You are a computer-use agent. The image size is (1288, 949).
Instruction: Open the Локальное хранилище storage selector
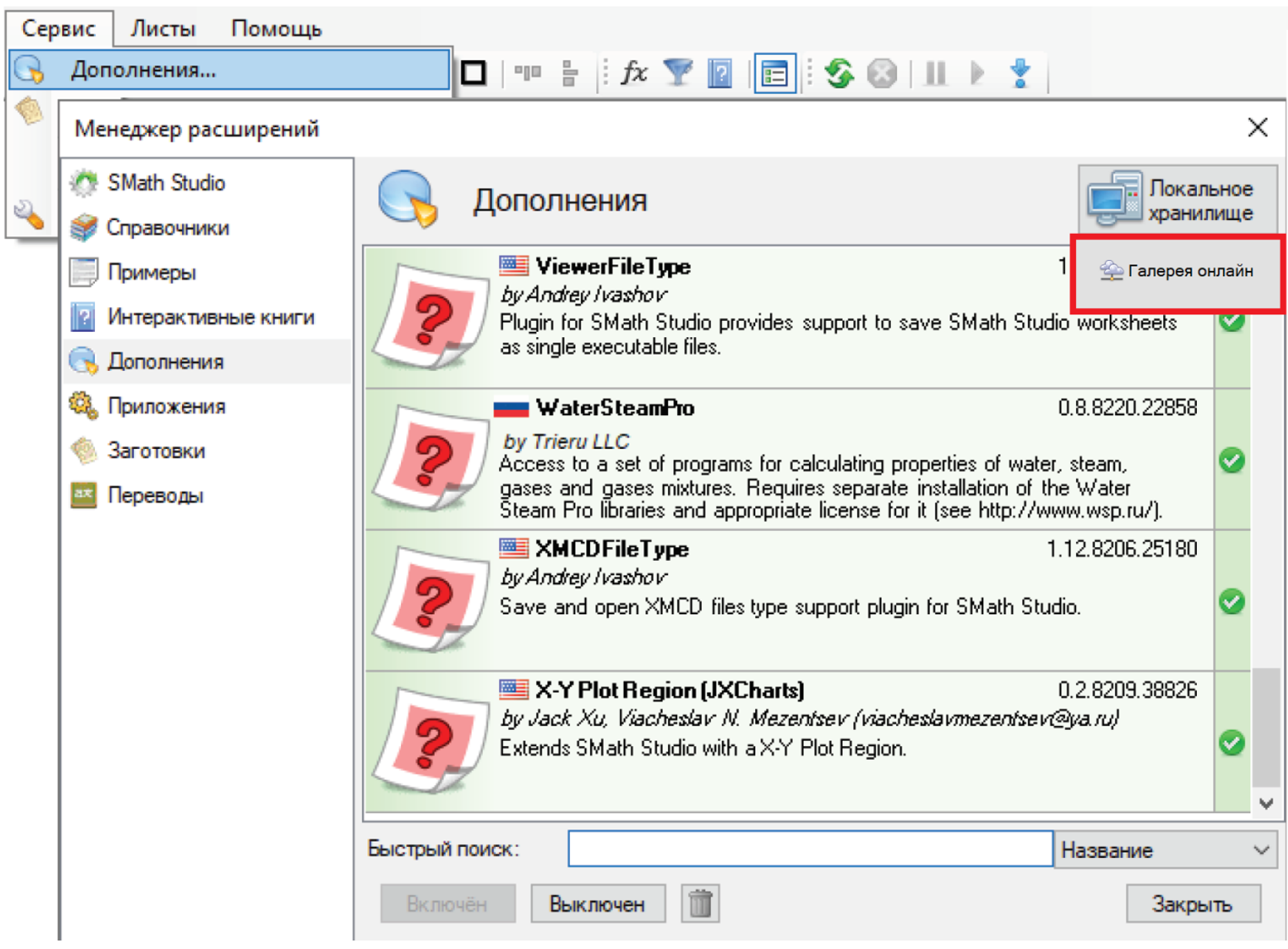[1178, 200]
